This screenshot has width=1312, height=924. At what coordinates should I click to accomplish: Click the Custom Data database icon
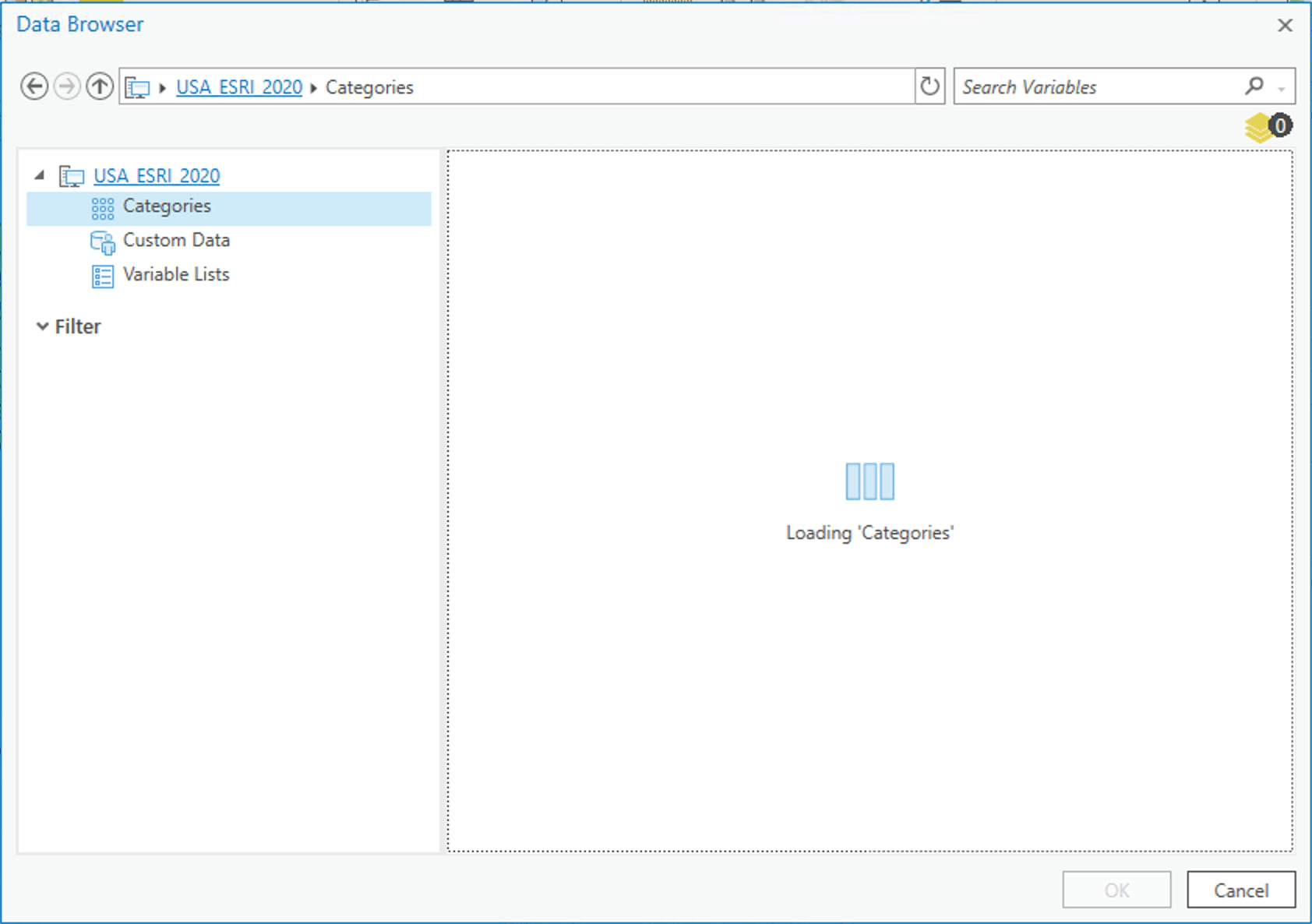click(103, 242)
